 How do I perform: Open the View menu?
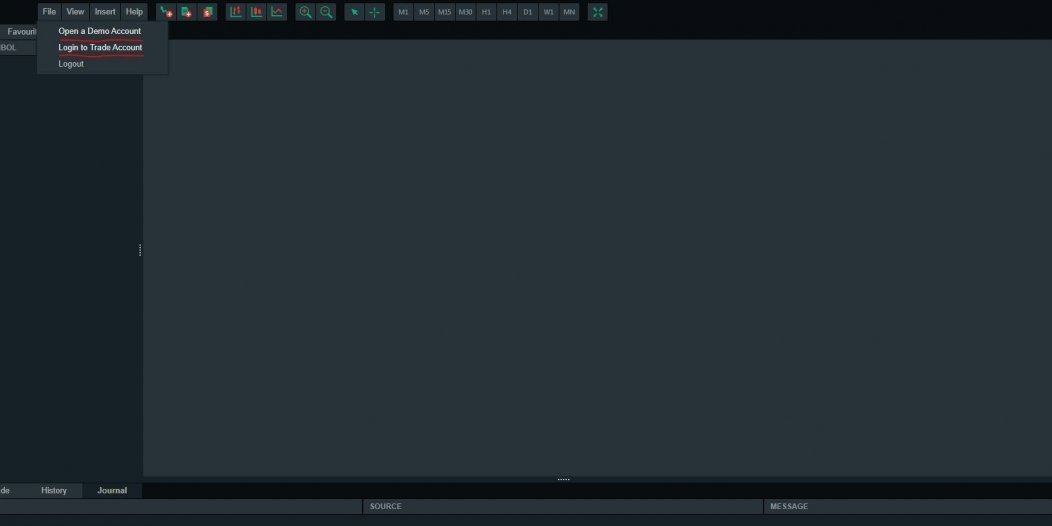(75, 12)
